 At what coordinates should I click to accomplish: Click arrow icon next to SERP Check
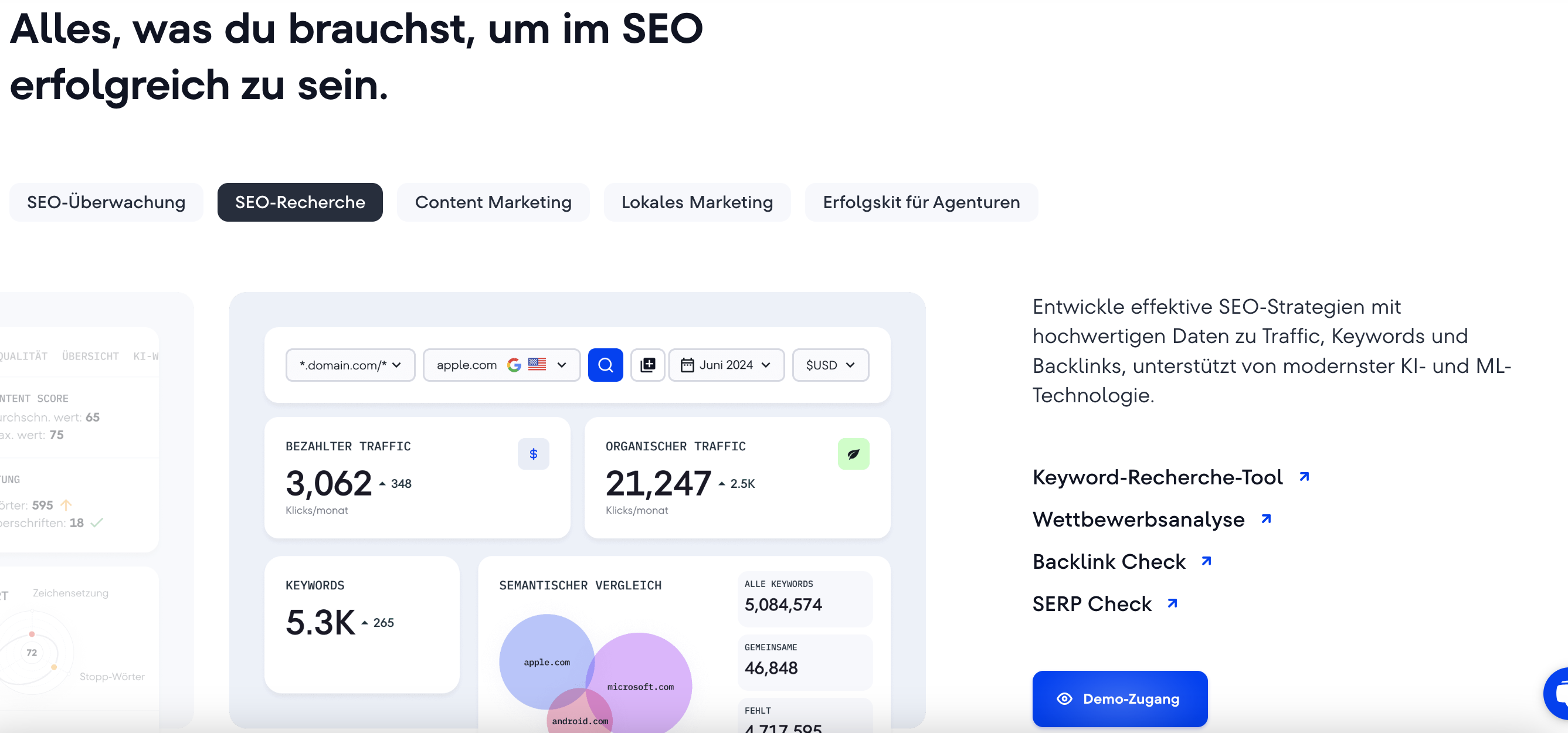pyautogui.click(x=1172, y=603)
